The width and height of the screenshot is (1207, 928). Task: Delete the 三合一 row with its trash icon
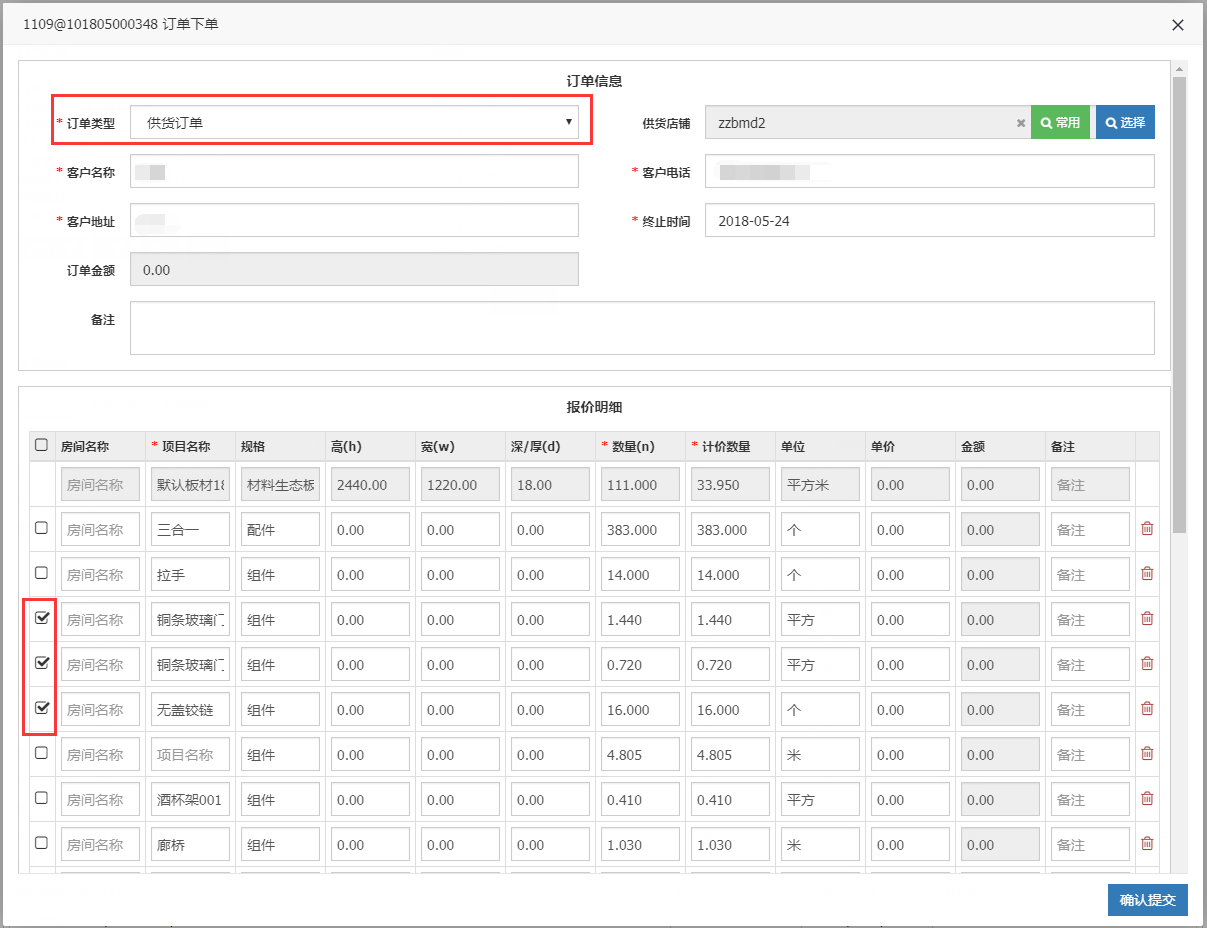pyautogui.click(x=1147, y=528)
